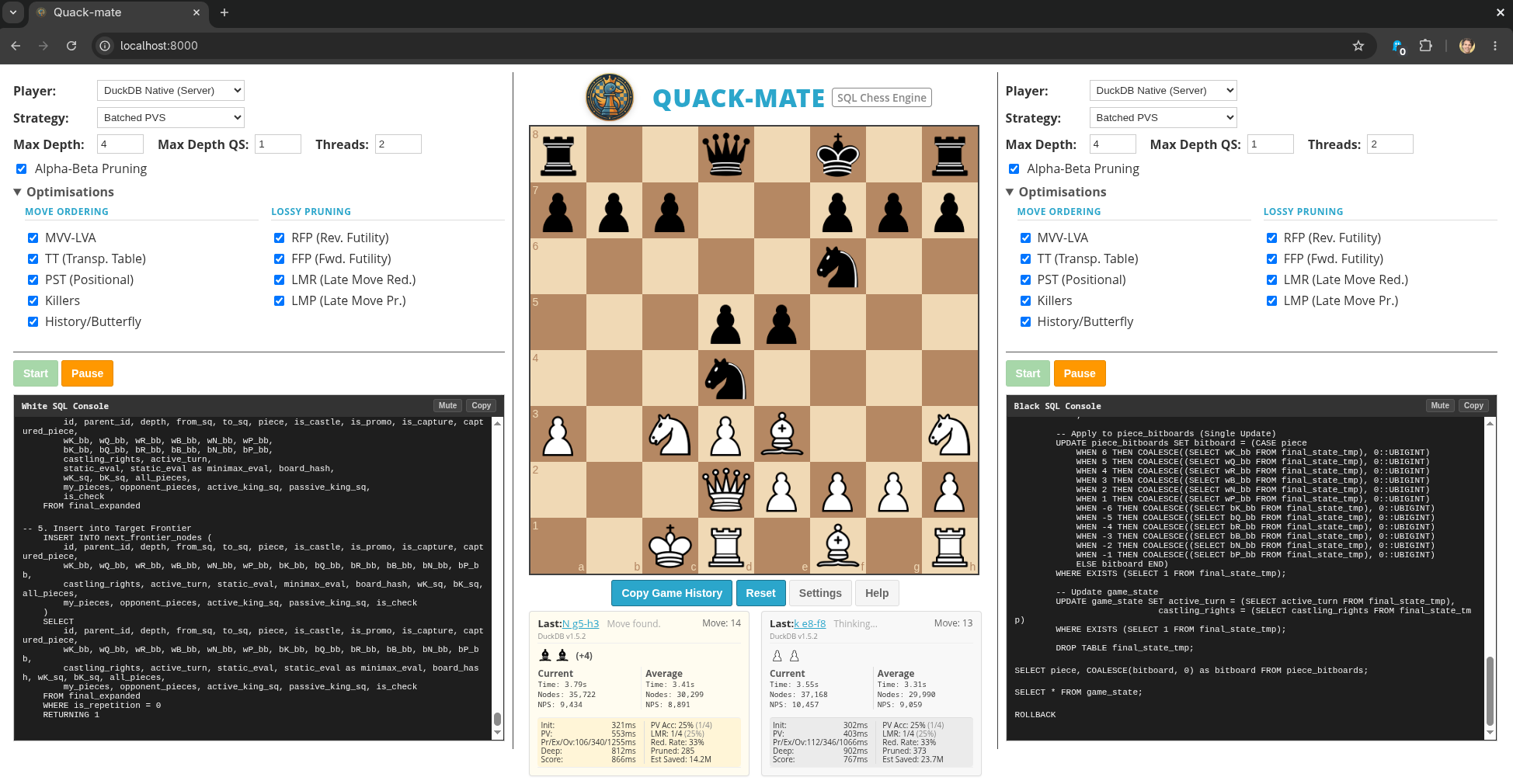The width and height of the screenshot is (1513, 784).
Task: Open right Strategy Batched PVS dropdown
Action: pyautogui.click(x=1163, y=118)
